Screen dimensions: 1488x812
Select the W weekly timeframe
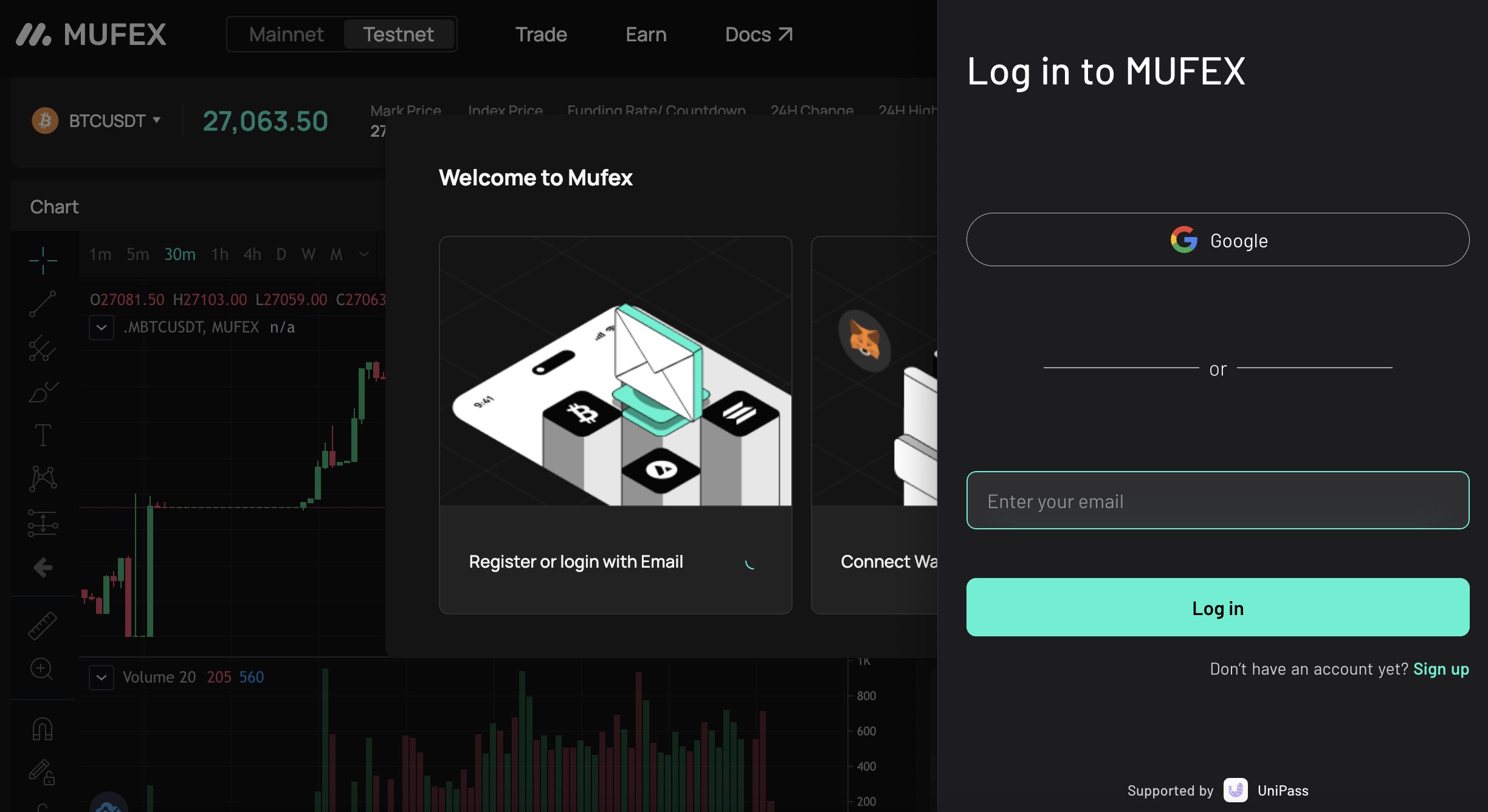click(309, 254)
